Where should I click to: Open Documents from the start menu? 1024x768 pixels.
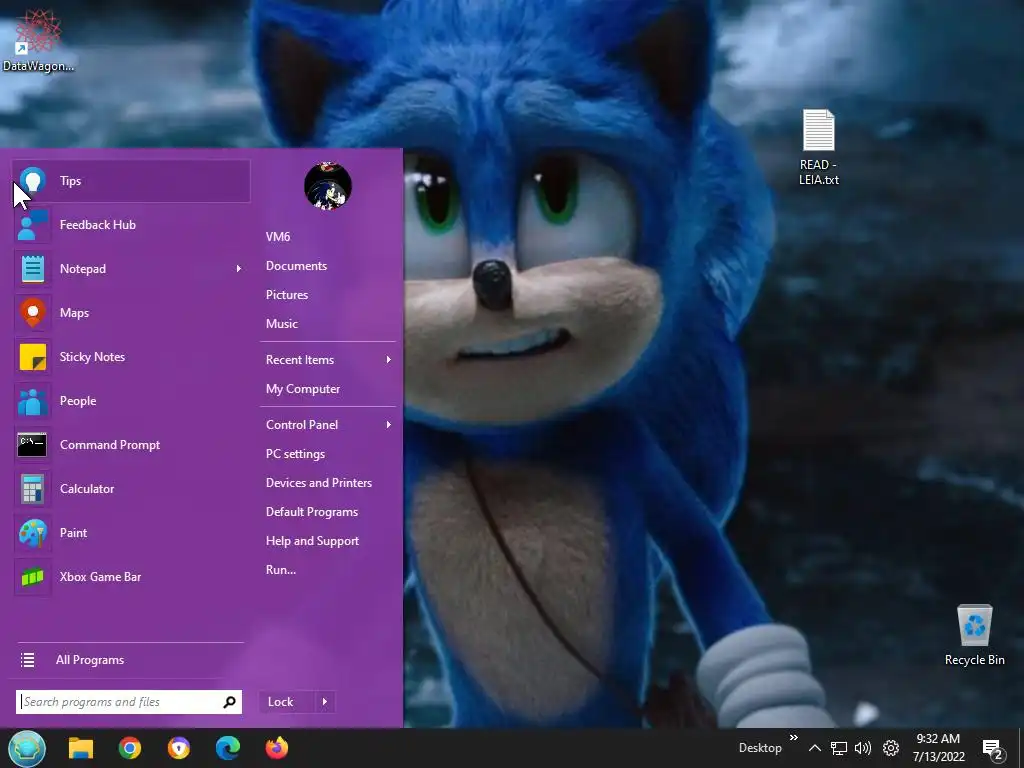click(296, 266)
